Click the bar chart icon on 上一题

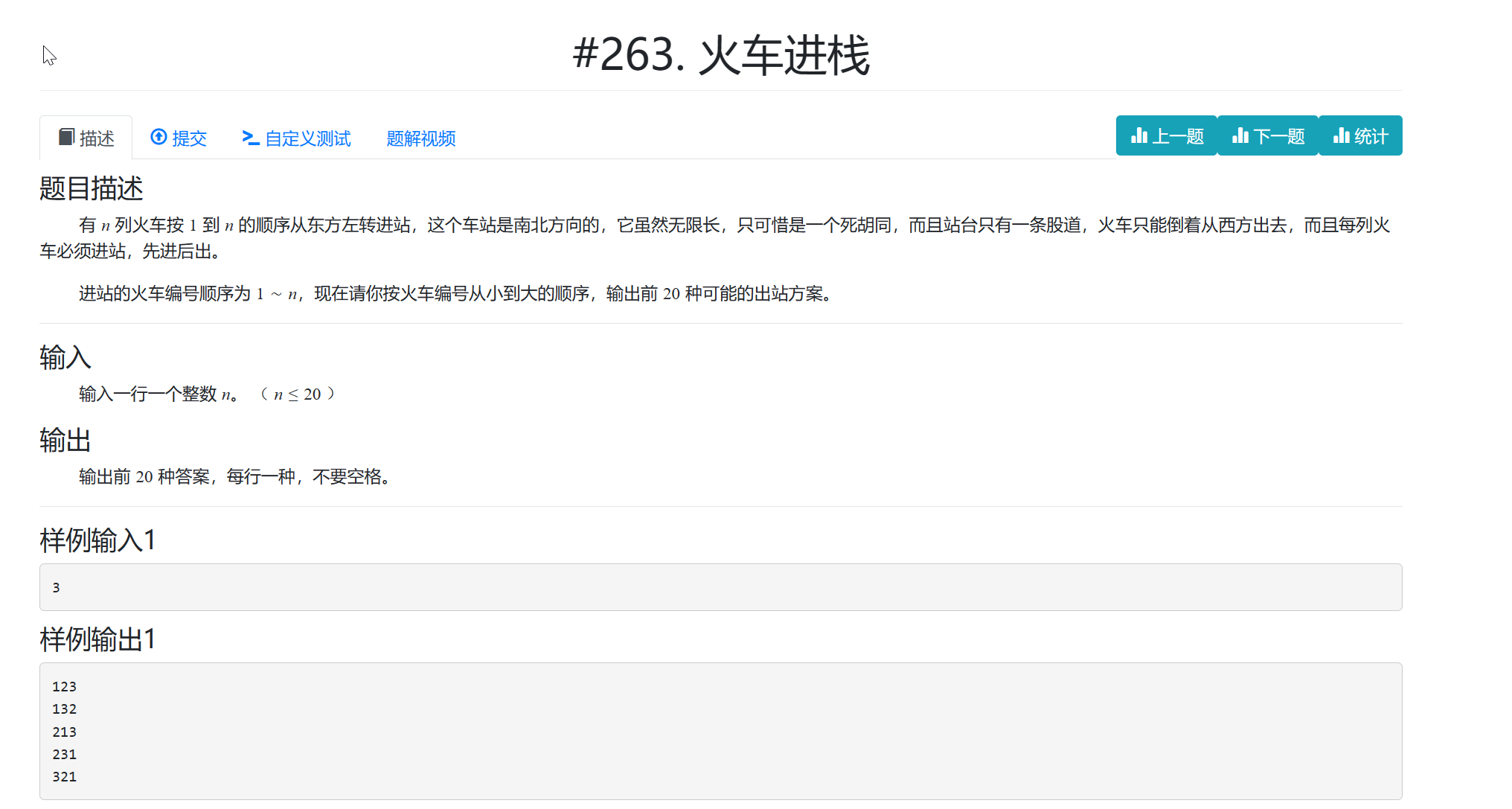1138,135
